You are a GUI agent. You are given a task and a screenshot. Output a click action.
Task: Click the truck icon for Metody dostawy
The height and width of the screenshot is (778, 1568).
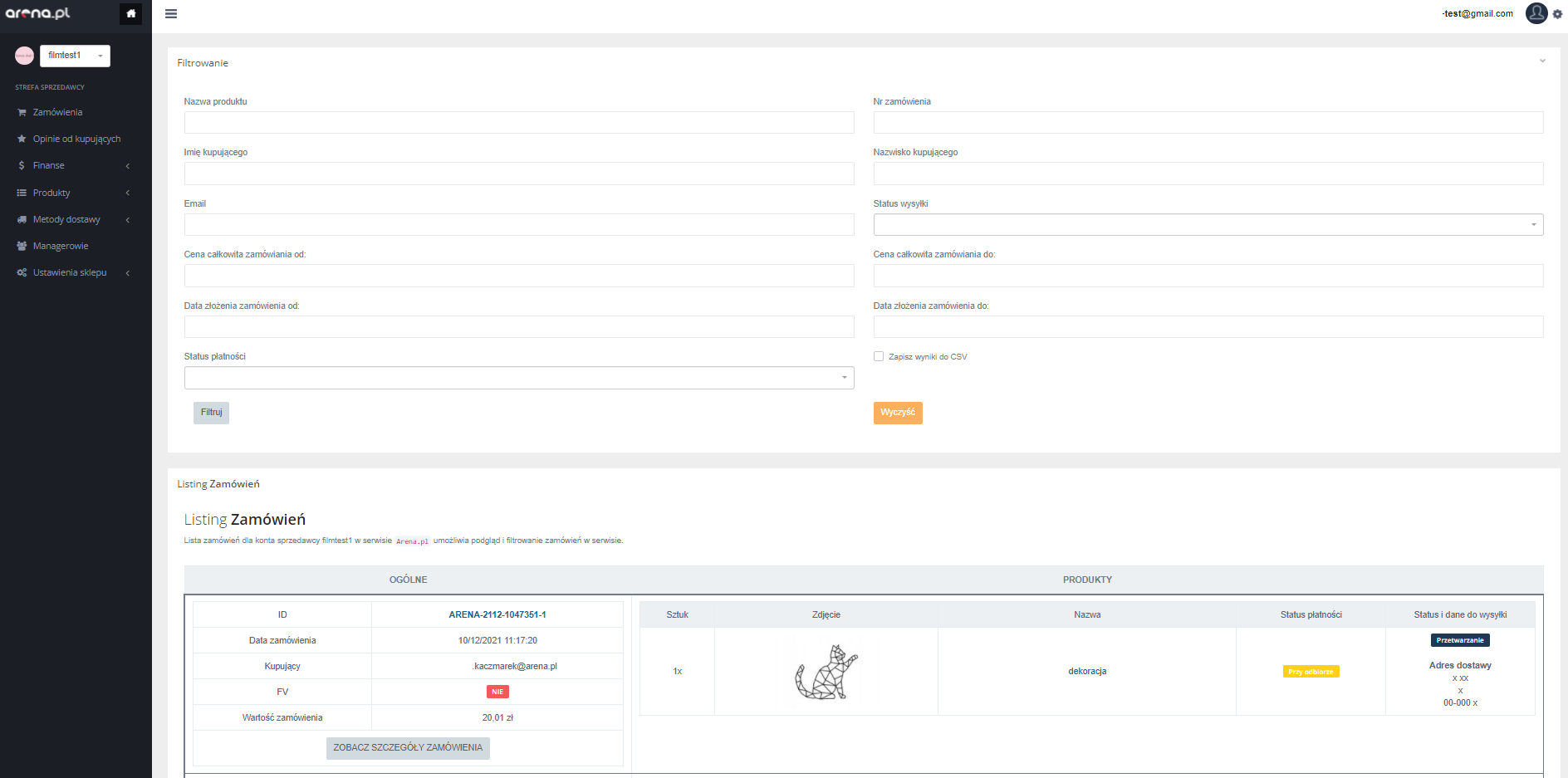click(x=22, y=220)
